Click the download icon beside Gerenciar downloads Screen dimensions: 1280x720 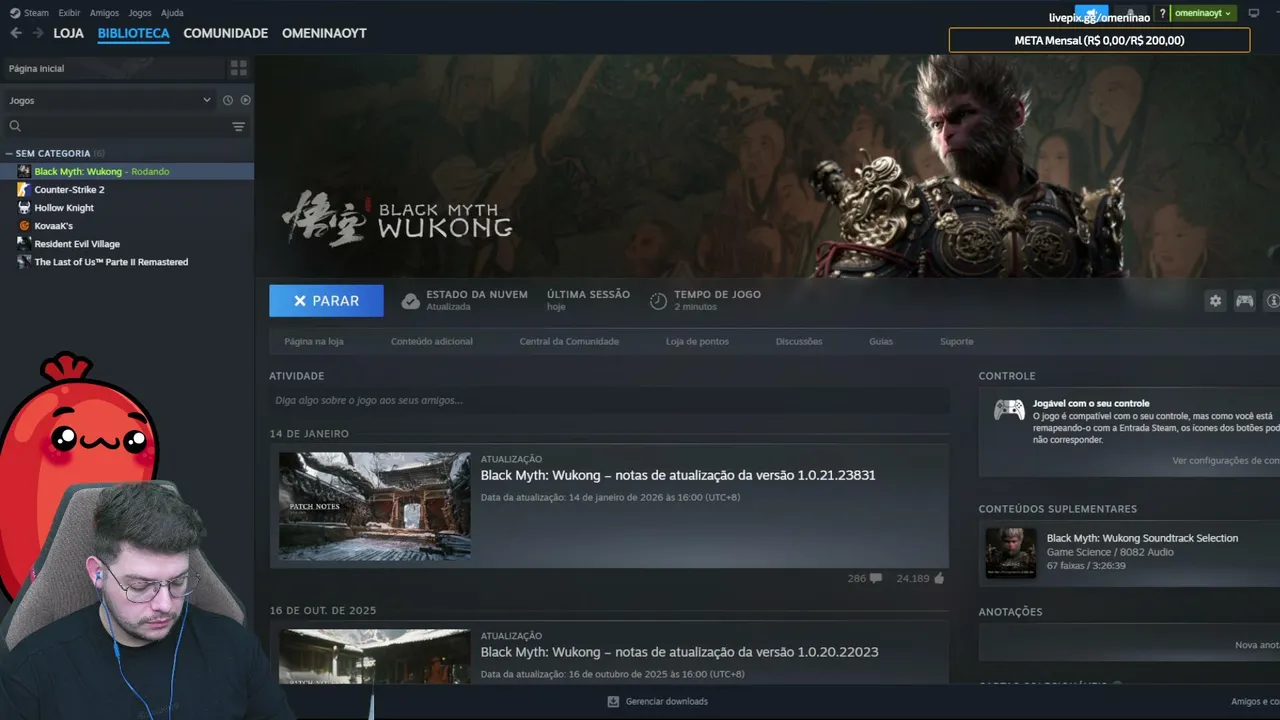point(613,701)
